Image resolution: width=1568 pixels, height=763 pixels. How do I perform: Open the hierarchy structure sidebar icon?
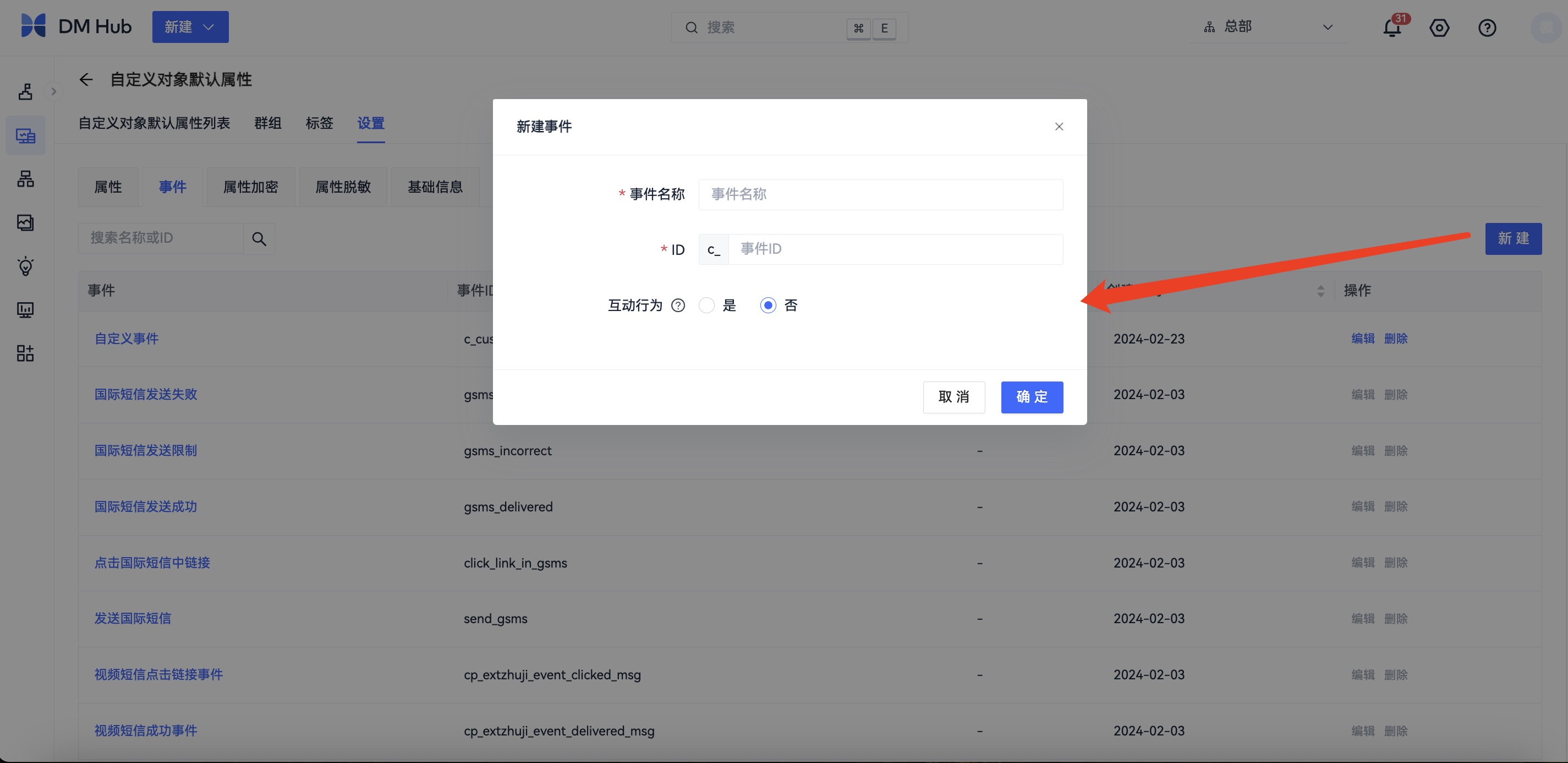tap(25, 179)
